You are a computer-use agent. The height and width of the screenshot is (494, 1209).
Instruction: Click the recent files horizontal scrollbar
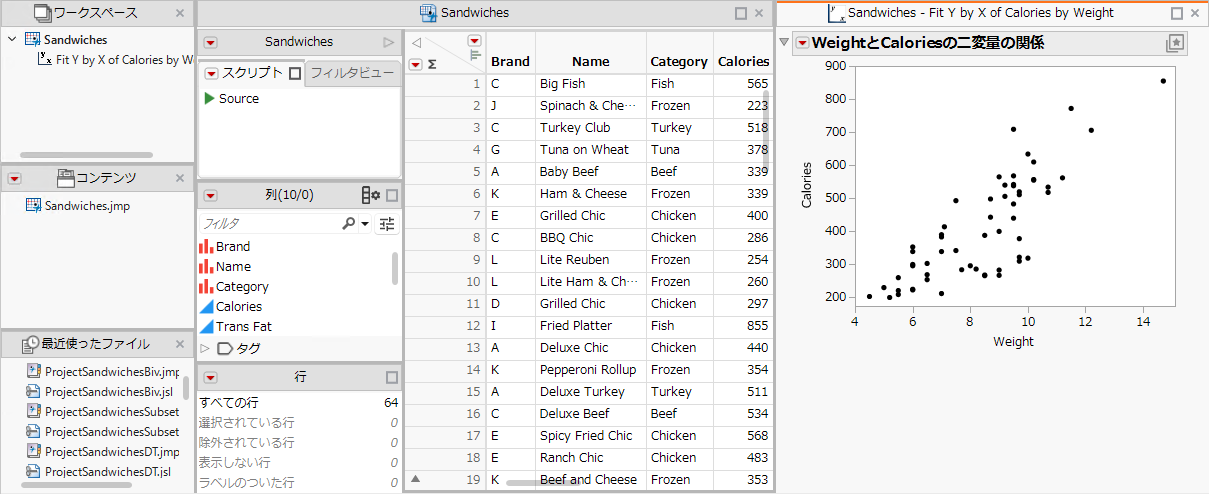pyautogui.click(x=77, y=485)
